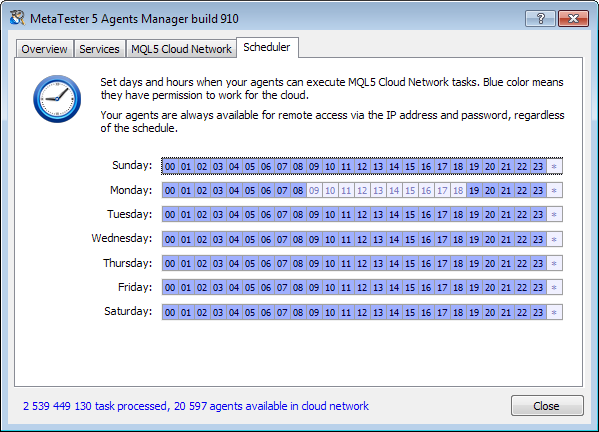Image resolution: width=599 pixels, height=432 pixels.
Task: Toggle all hours for Friday with asterisk
Action: point(554,288)
